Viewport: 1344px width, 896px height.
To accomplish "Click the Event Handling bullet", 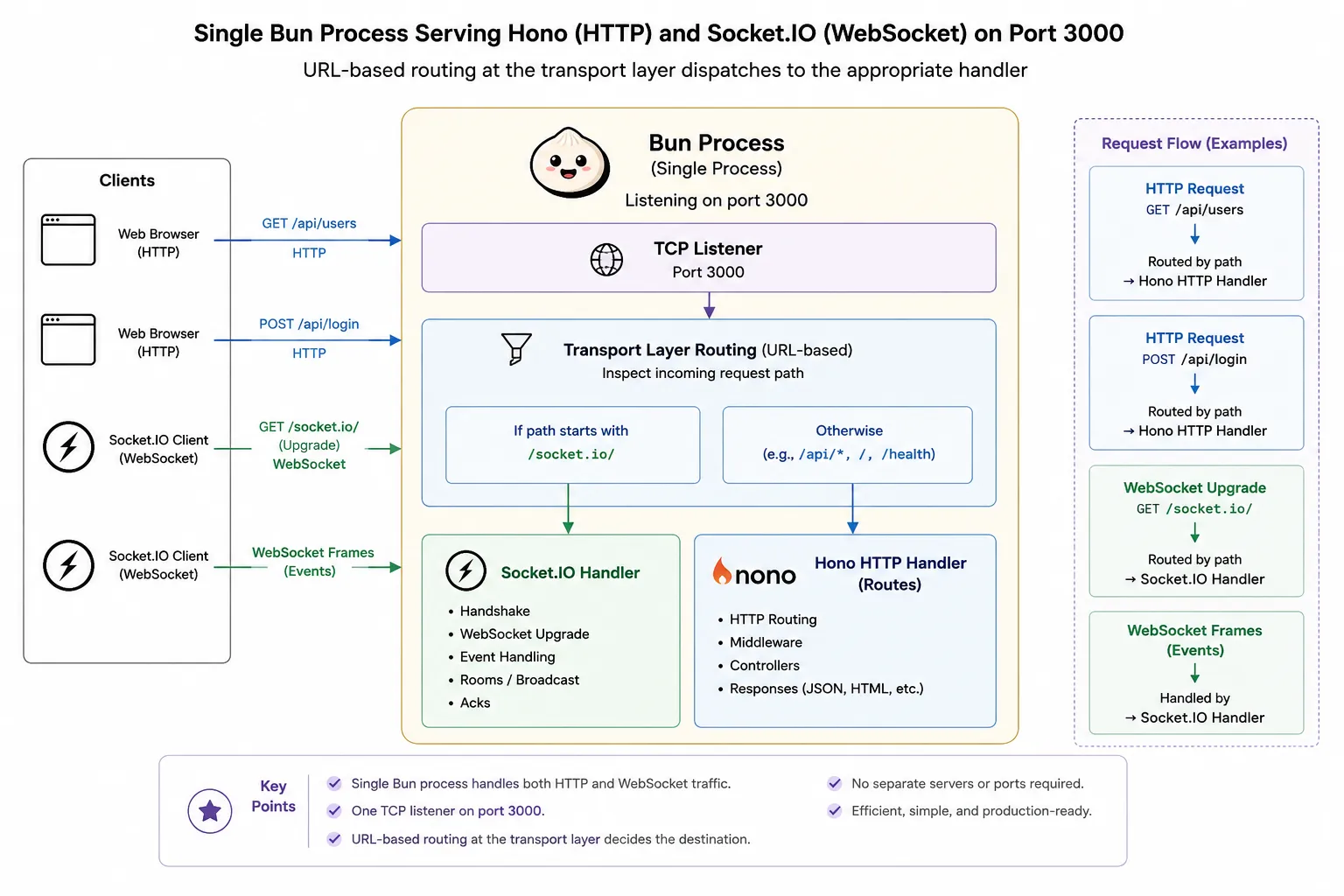I will [x=507, y=656].
